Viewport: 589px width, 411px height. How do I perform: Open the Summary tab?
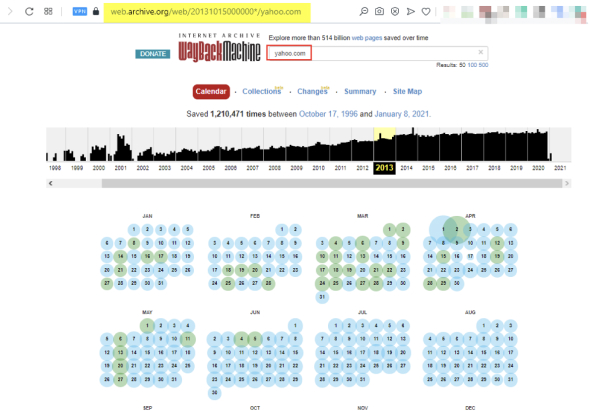click(x=360, y=91)
